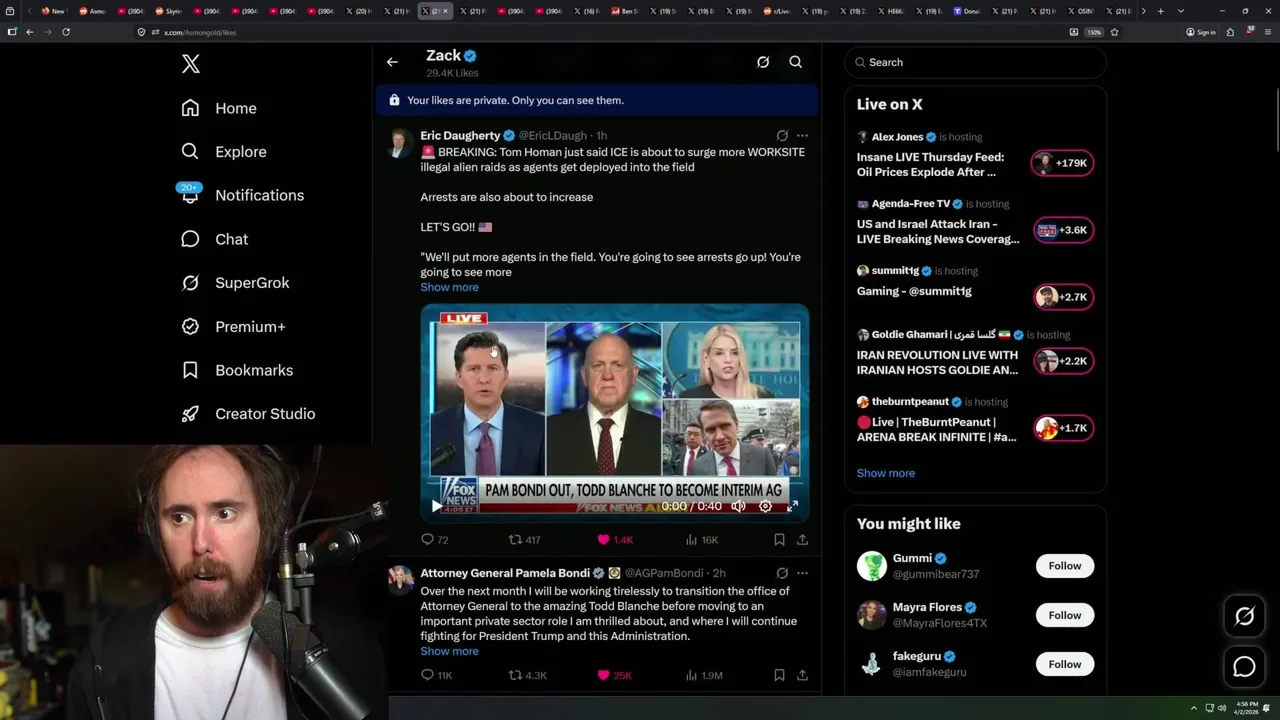Expand Eric Daugherty's post with Show more
The image size is (1280, 720).
click(x=449, y=287)
